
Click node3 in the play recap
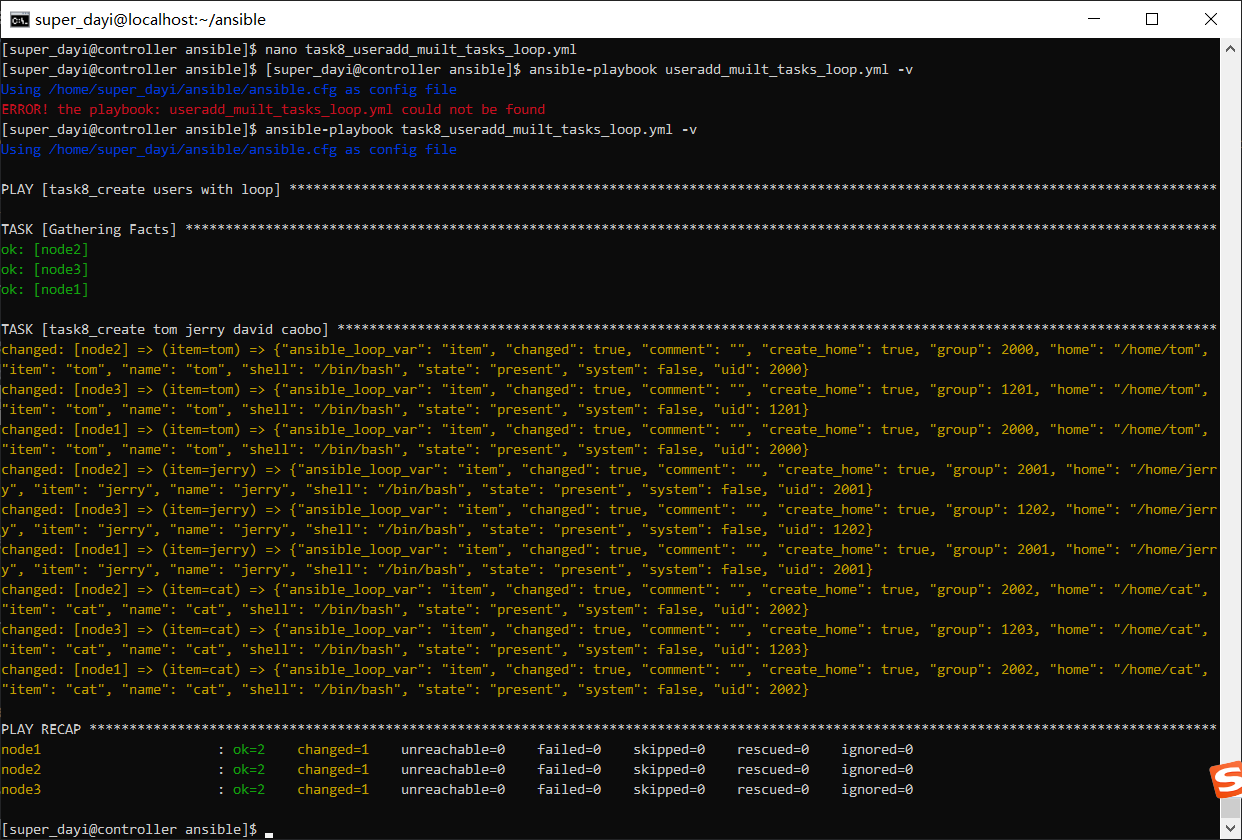(21, 789)
